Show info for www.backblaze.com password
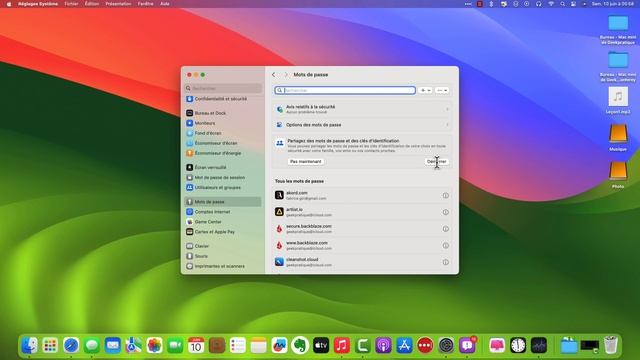This screenshot has height=360, width=640. click(446, 246)
